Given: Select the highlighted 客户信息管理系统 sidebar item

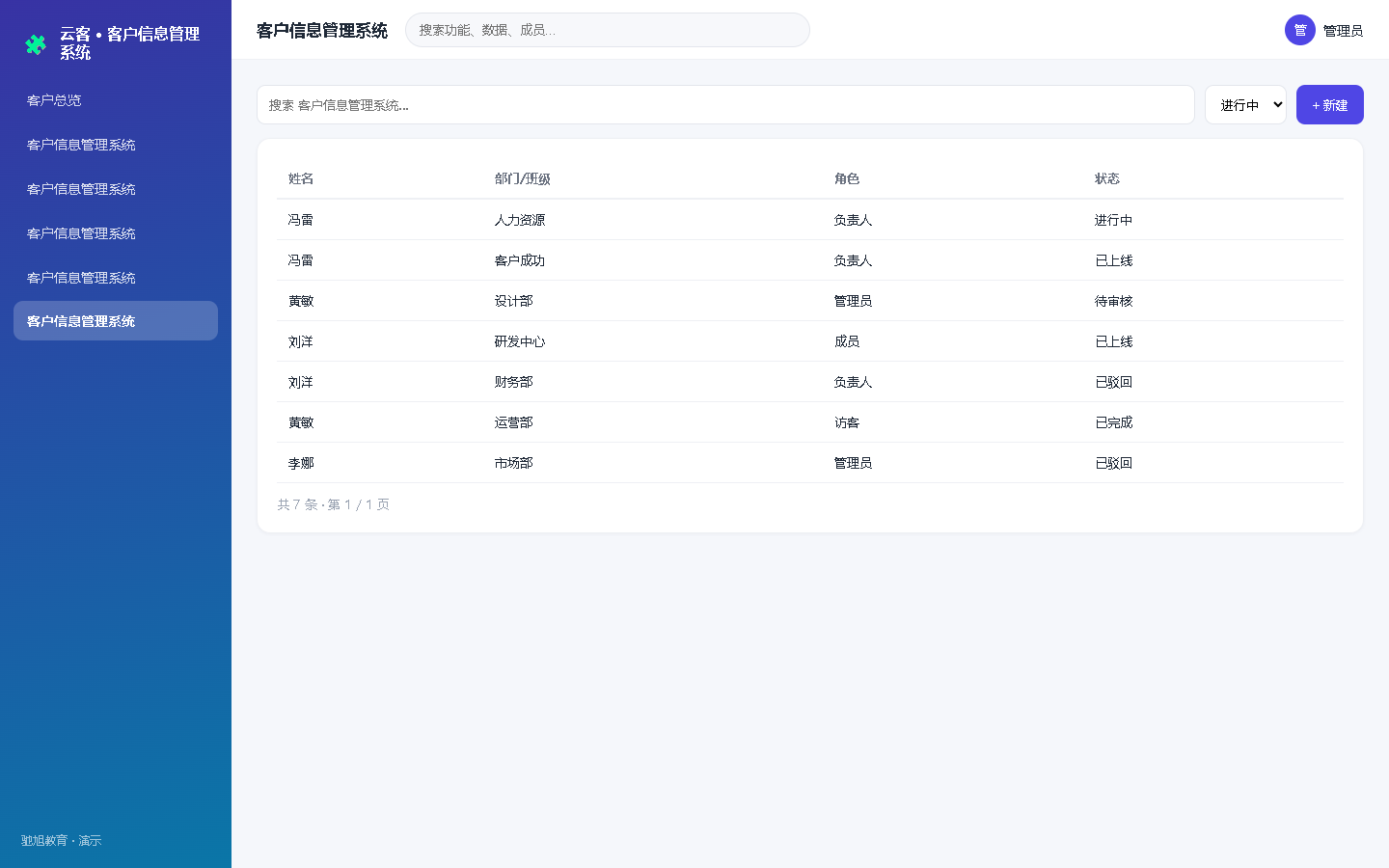Looking at the screenshot, I should tap(116, 321).
